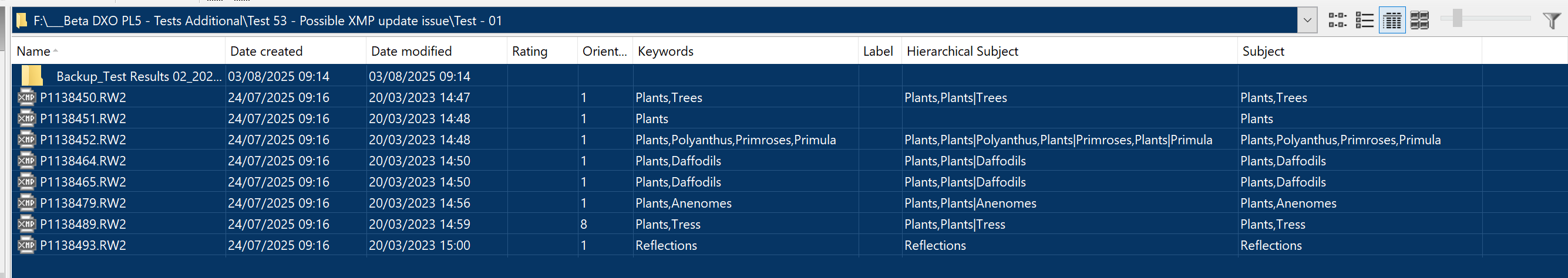Switch to bulleted list view mode
Screen dimensions: 1568x278
coord(1364,21)
